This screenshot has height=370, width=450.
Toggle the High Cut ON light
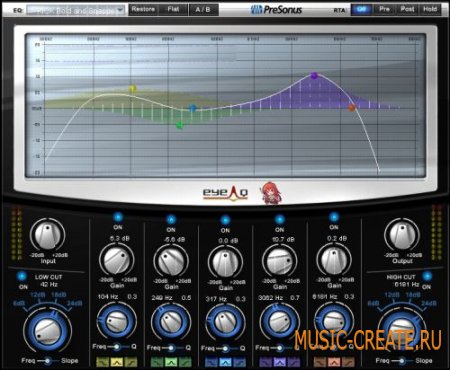tap(427, 276)
